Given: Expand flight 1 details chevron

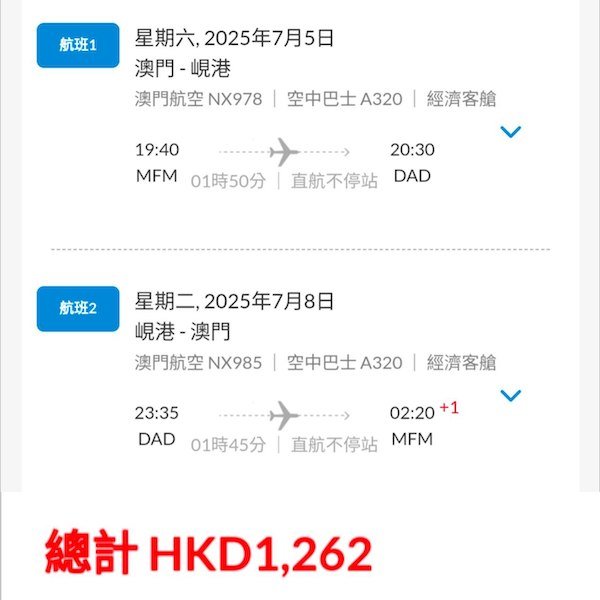Looking at the screenshot, I should click(x=510, y=132).
